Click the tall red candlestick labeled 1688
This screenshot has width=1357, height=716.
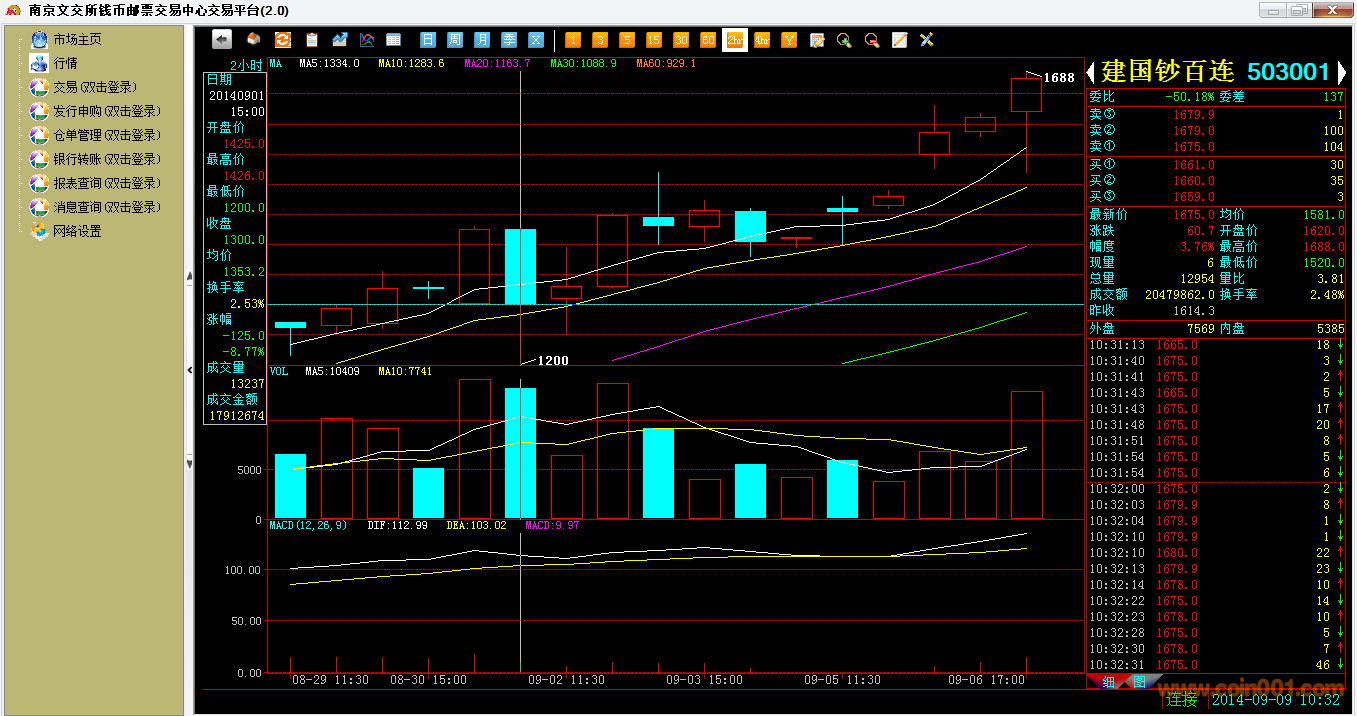point(1026,96)
